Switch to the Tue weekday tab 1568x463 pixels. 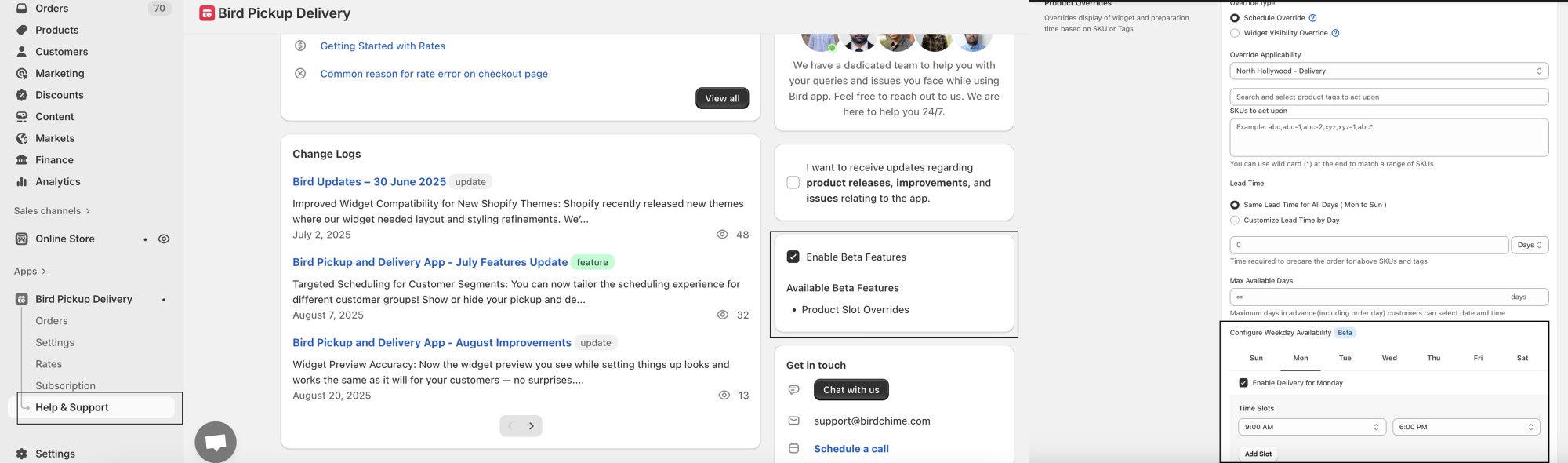(1345, 358)
